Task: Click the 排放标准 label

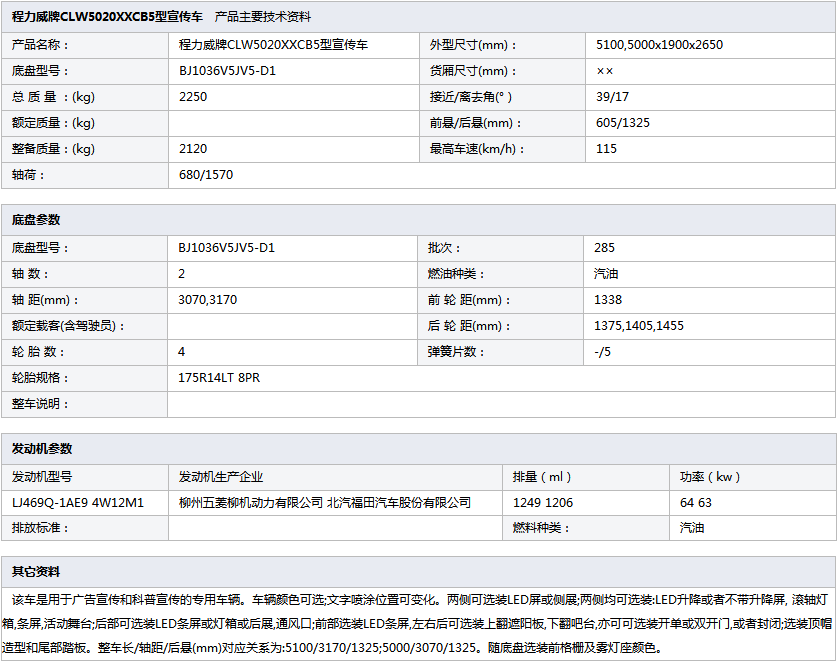Action: [40, 528]
